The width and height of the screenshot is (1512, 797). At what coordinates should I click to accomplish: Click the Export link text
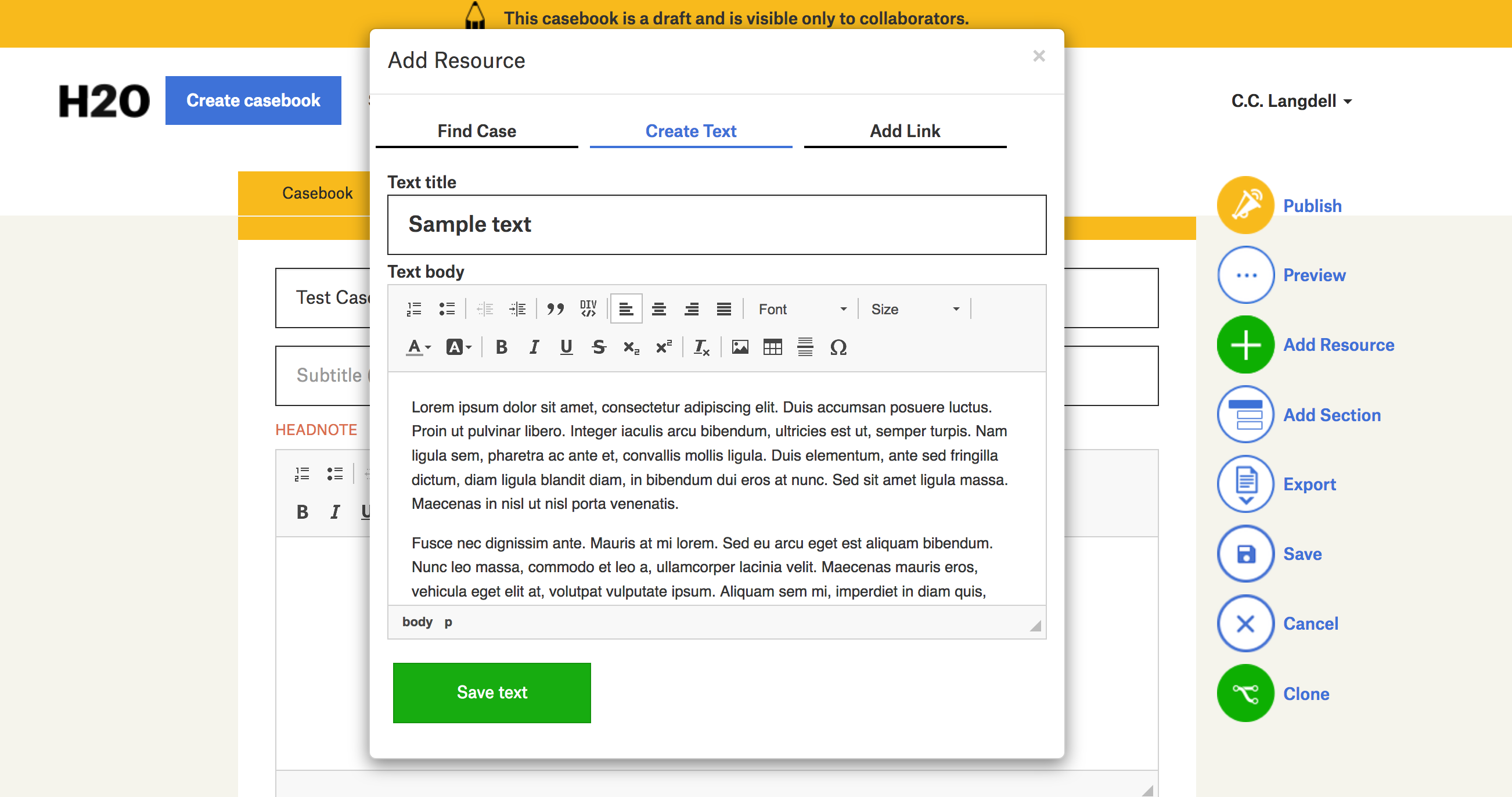[x=1309, y=484]
